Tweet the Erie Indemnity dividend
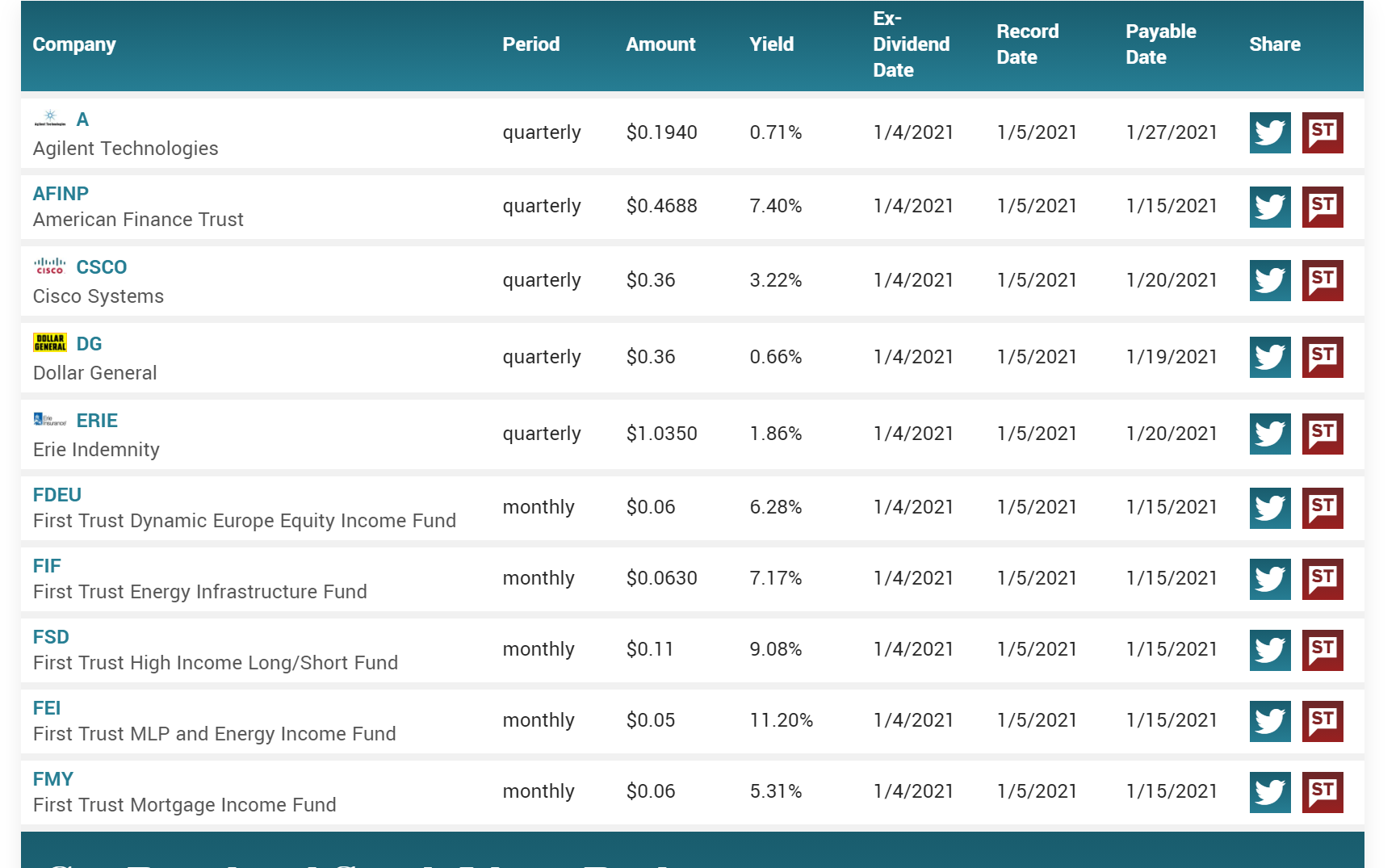Image resolution: width=1400 pixels, height=868 pixels. [x=1270, y=434]
